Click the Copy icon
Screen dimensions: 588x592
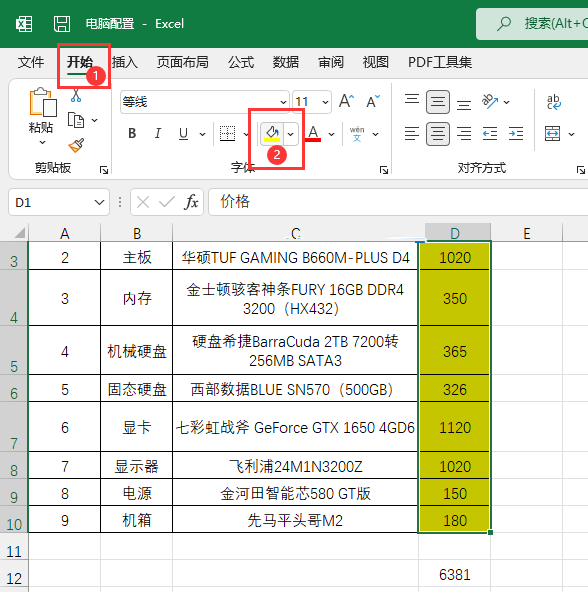tap(76, 120)
